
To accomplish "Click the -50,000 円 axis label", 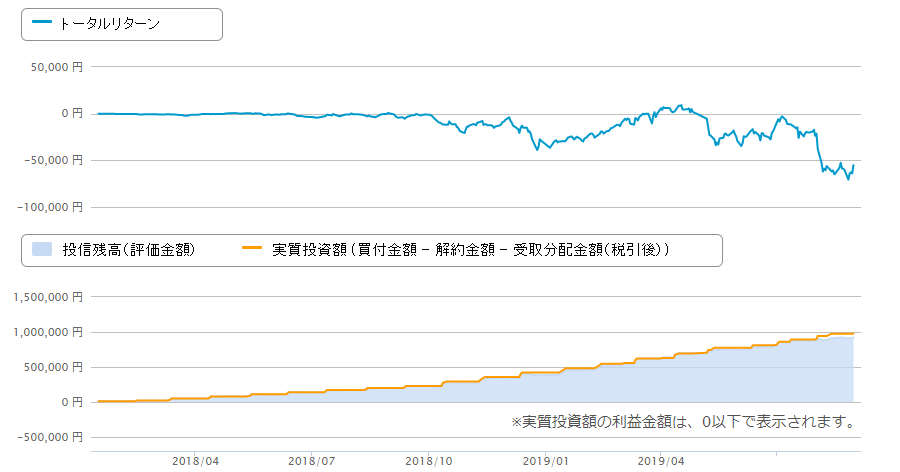I will click(53, 160).
